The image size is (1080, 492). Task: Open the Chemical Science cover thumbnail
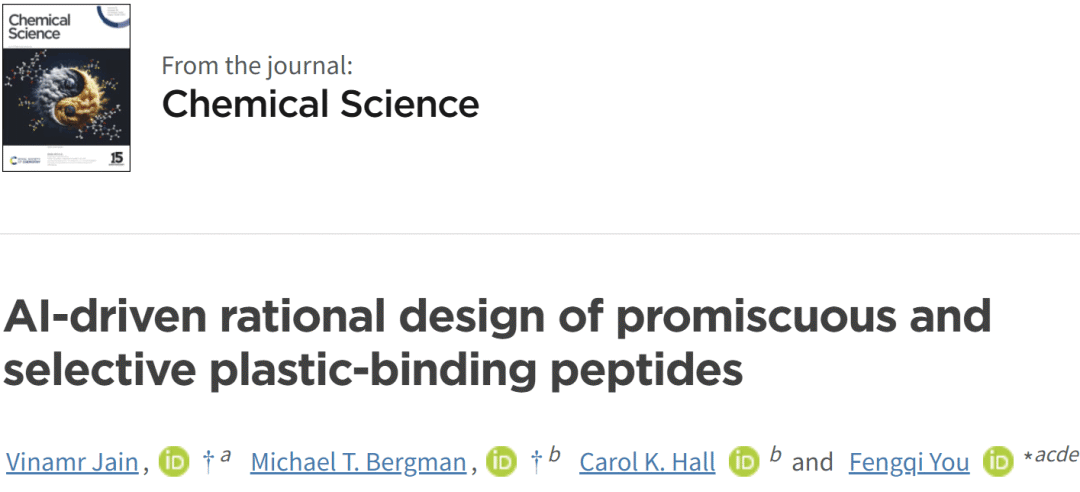coord(67,87)
